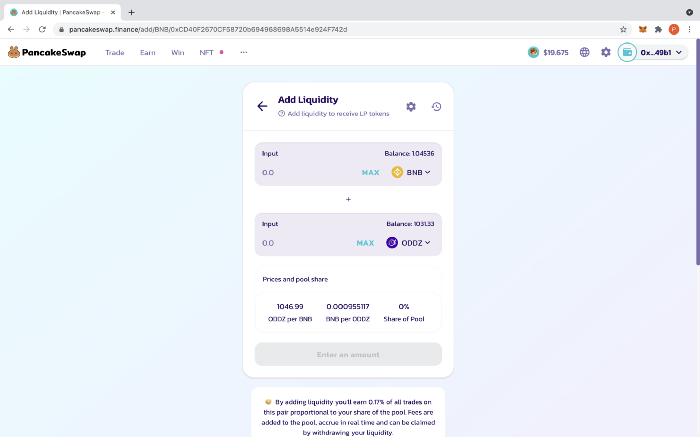Viewport: 700px width, 437px height.
Task: Click the 0% Share of Pool value
Action: click(404, 307)
